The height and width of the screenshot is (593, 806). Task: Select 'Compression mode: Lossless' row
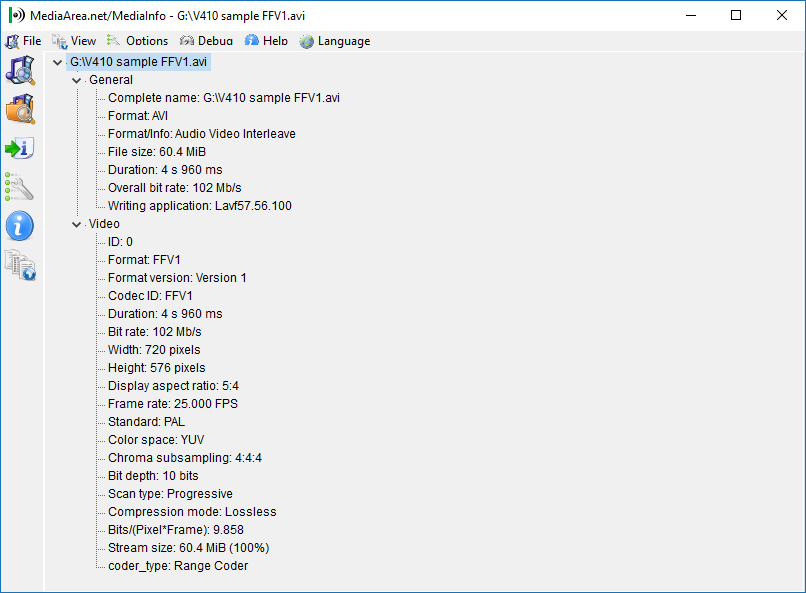pos(192,511)
